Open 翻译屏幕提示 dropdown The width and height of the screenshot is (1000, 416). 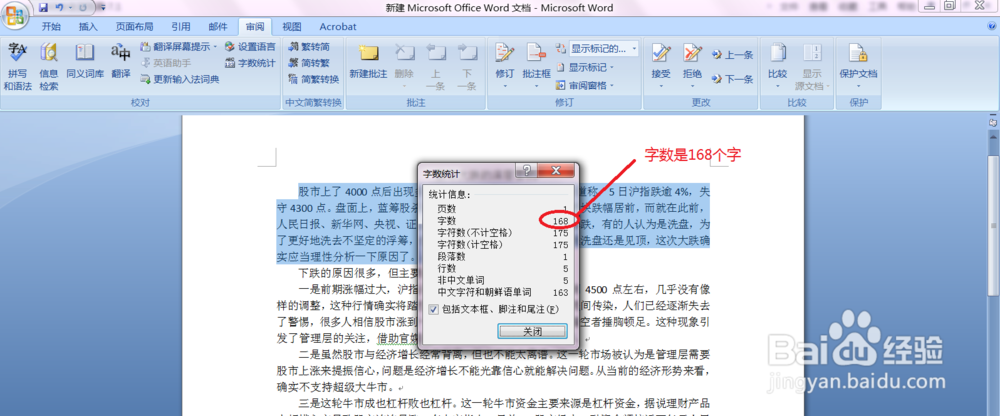(179, 47)
